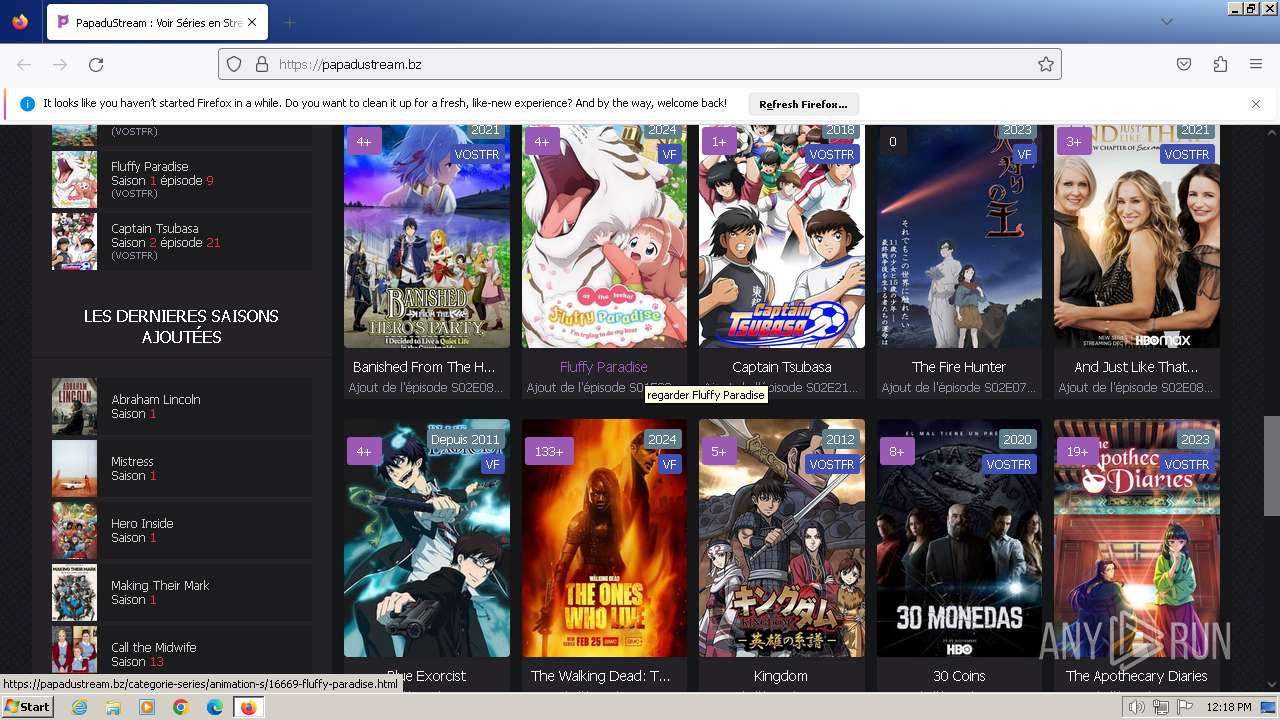Go forward with the forward arrow
1280x720 pixels.
point(60,64)
